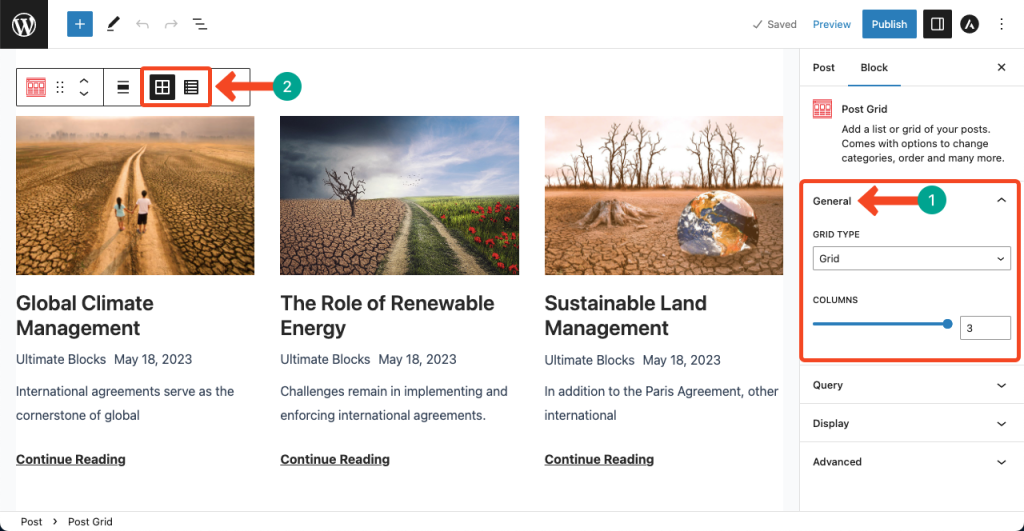Click the Post Grid block type icon
The image size is (1024, 531).
(36, 88)
